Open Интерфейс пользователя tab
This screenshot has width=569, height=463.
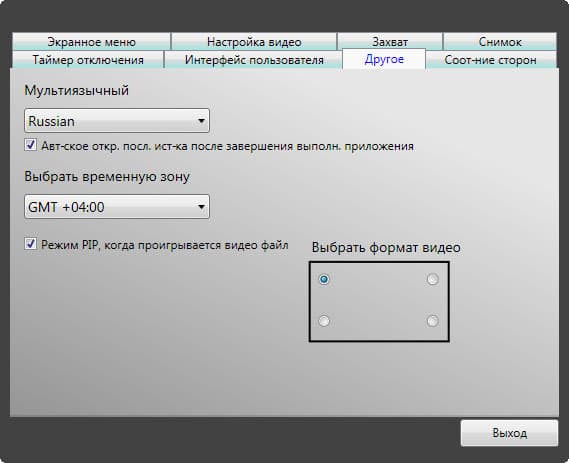click(x=254, y=60)
